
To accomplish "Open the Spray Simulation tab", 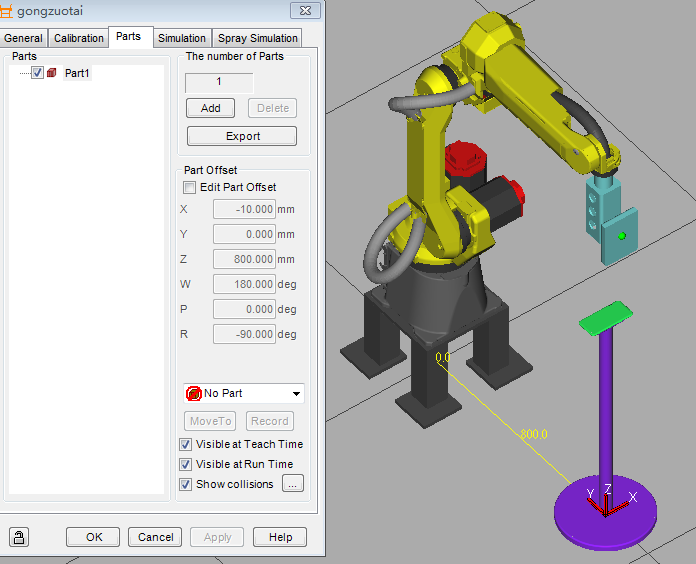I will (x=258, y=38).
